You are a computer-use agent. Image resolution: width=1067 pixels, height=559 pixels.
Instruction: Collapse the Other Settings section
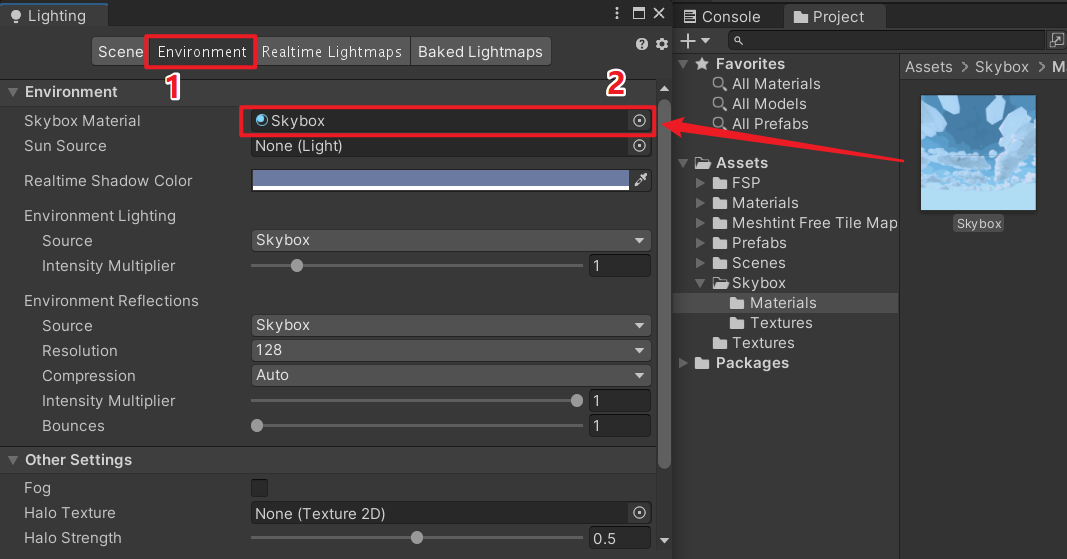[12, 460]
